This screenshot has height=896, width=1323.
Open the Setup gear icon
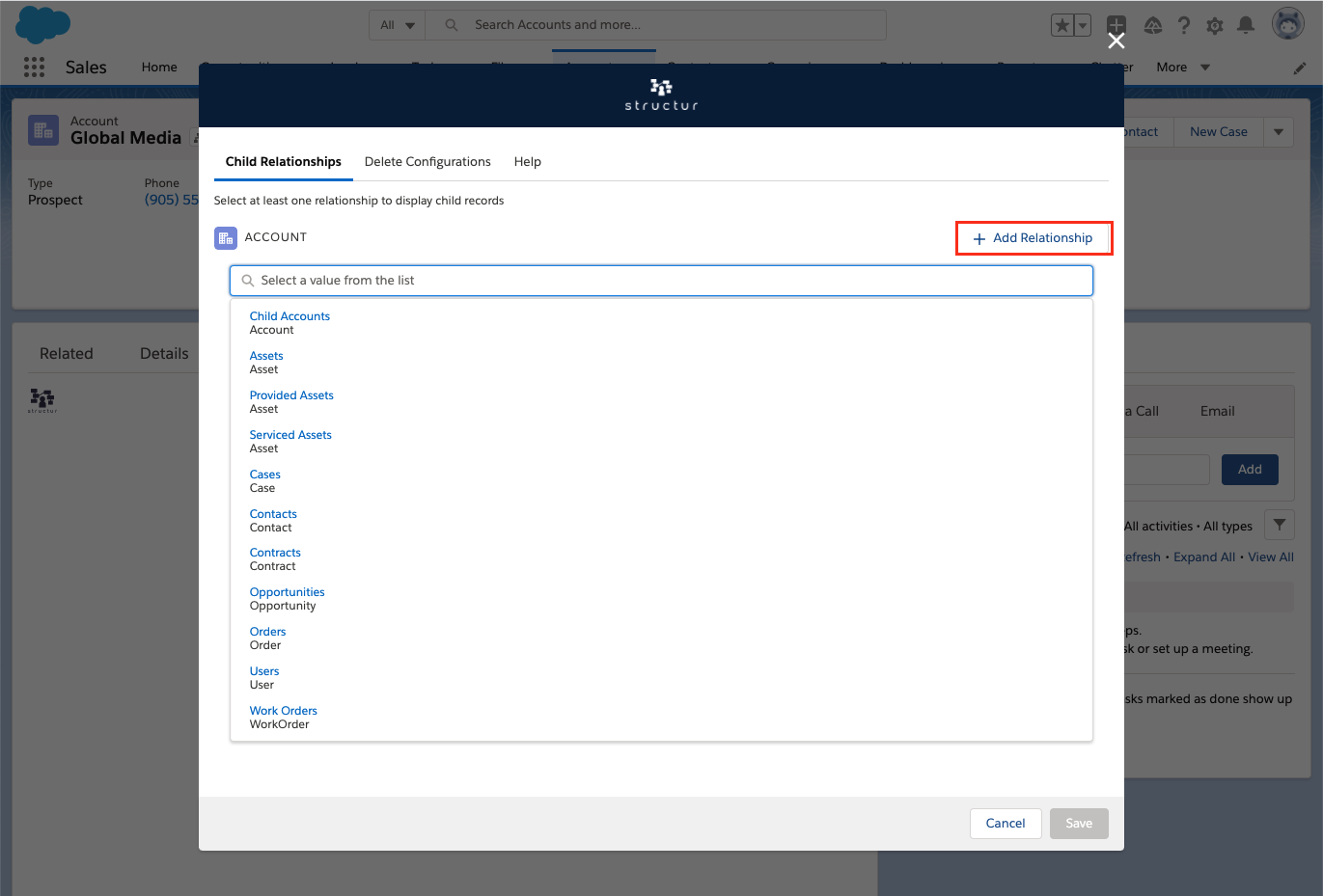[1215, 26]
